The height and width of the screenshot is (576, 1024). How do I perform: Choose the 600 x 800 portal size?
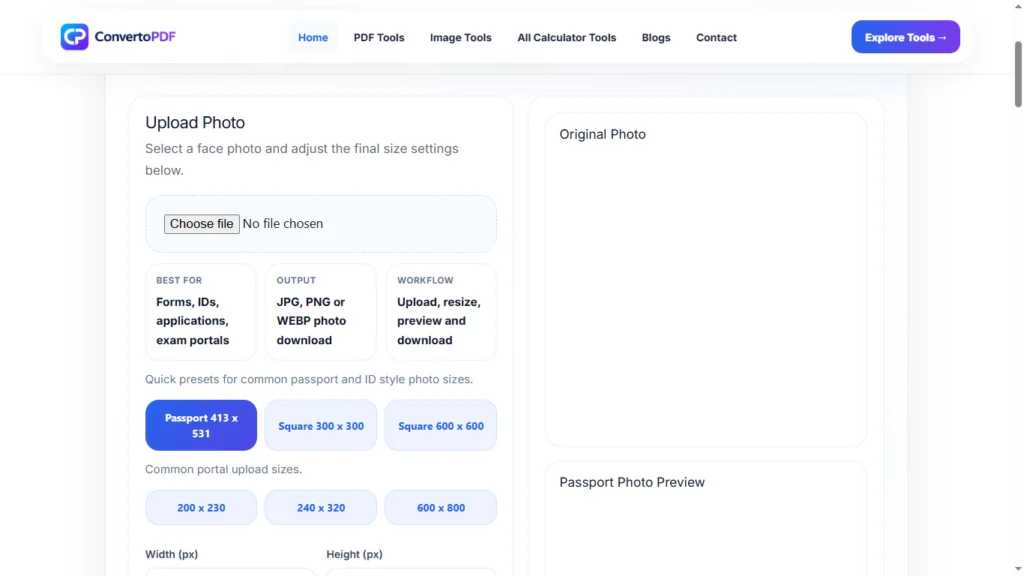(441, 507)
